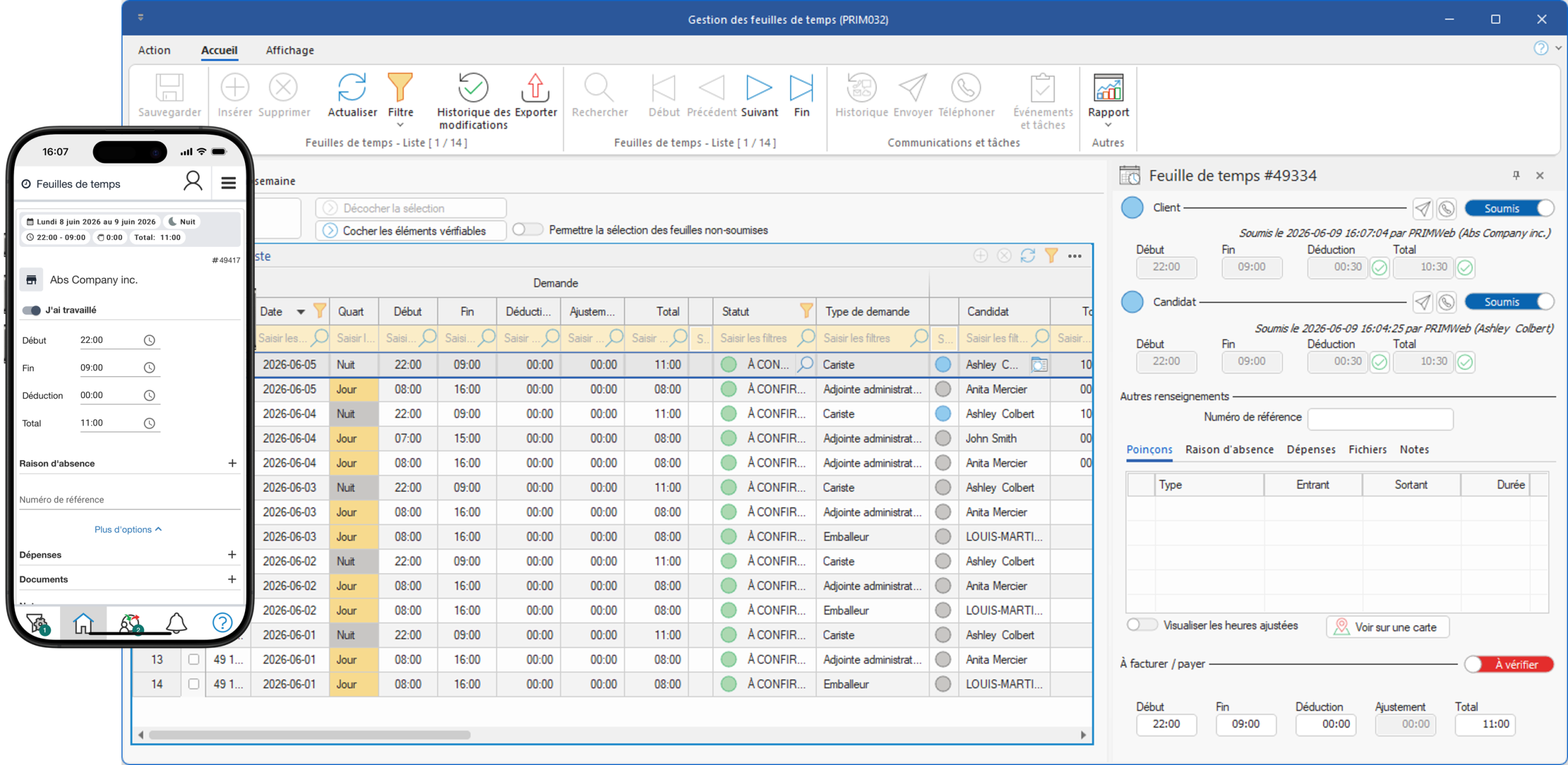Viewport: 1568px width, 765px height.
Task: Click the Actualiser refresh icon in ribbon
Action: [352, 88]
